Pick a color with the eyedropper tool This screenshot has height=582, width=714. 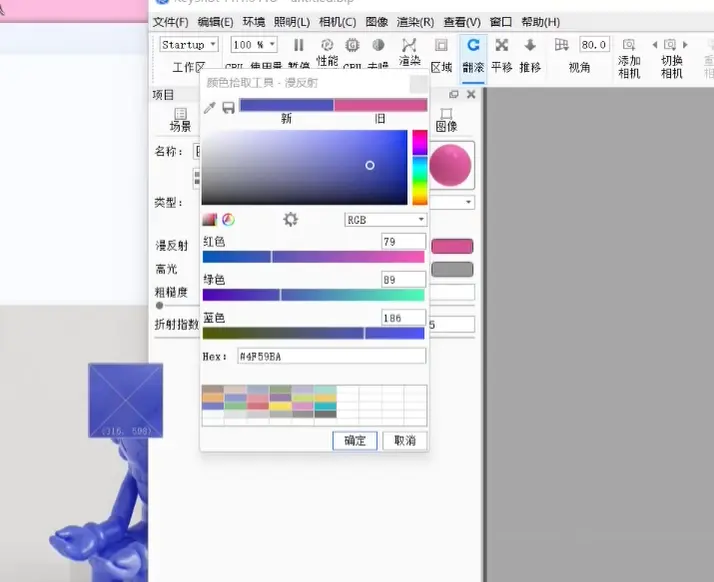(x=210, y=107)
